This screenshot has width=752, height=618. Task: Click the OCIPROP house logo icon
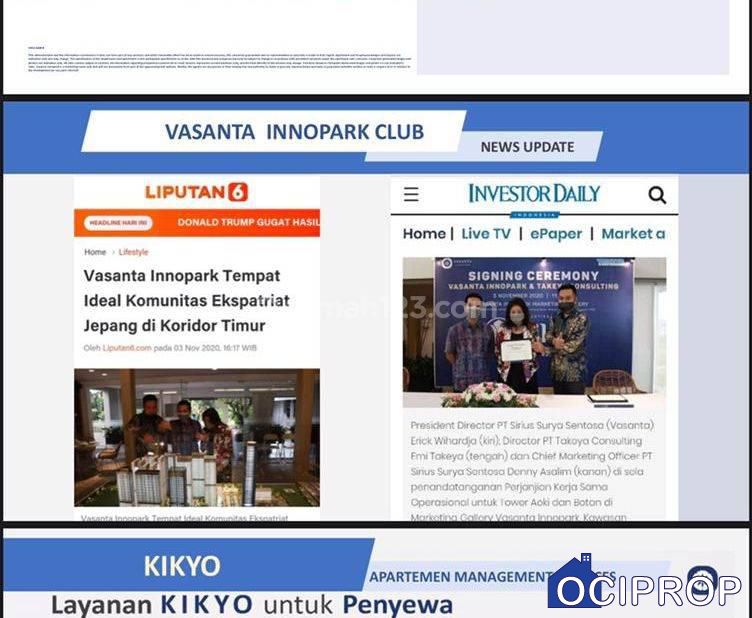574,582
